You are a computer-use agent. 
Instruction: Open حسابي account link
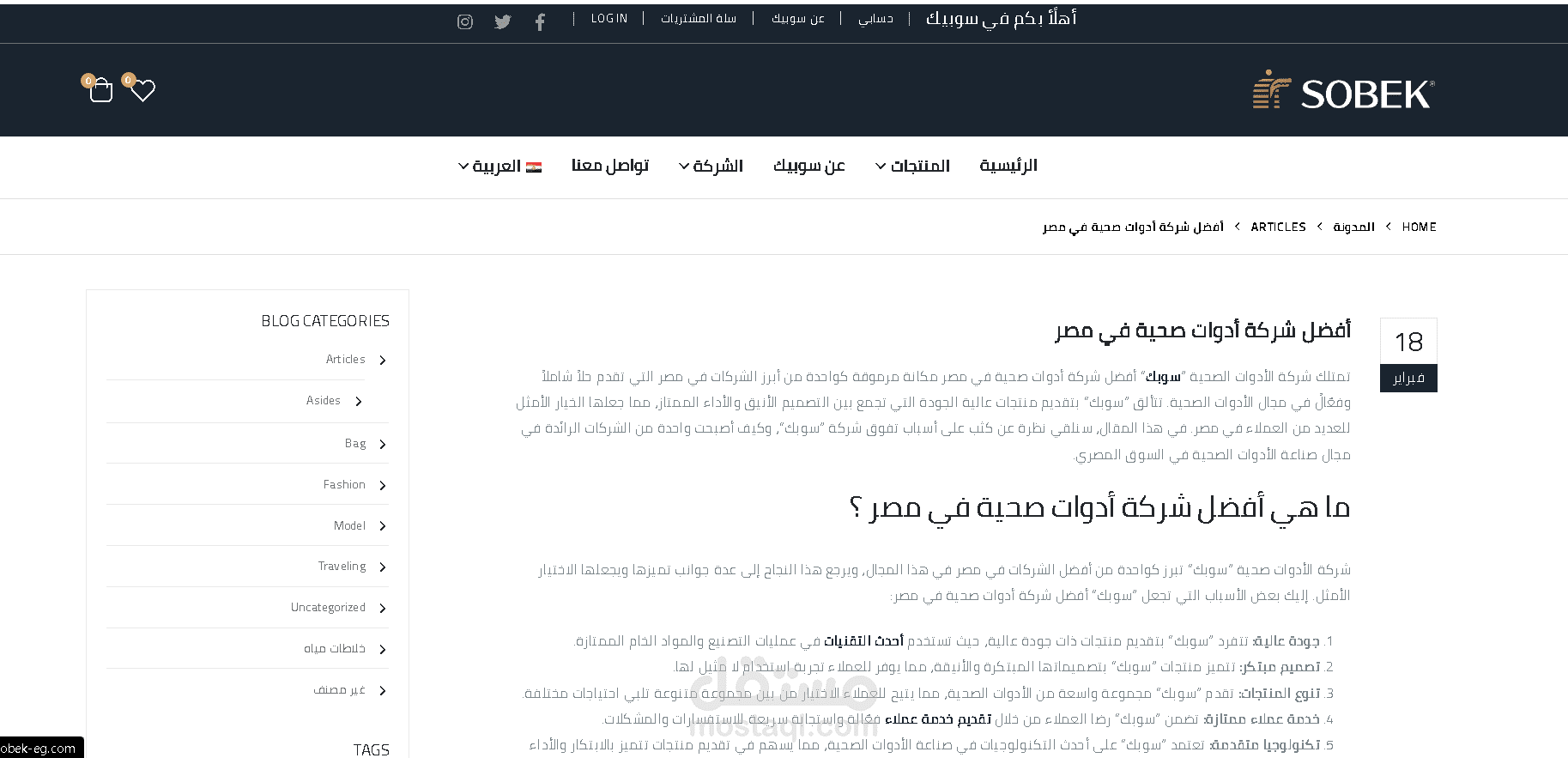pyautogui.click(x=876, y=18)
